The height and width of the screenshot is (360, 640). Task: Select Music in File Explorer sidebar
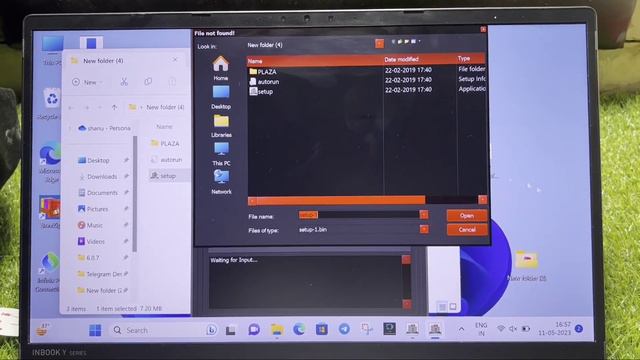coord(91,225)
